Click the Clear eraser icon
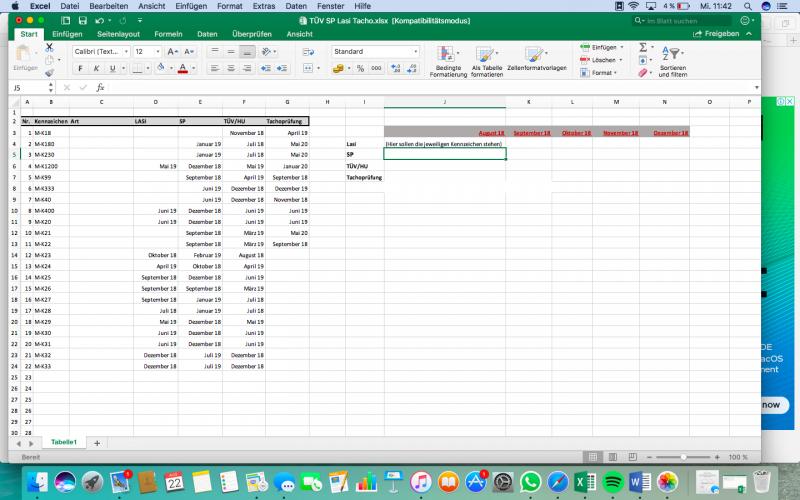Image resolution: width=800 pixels, height=500 pixels. tap(643, 73)
